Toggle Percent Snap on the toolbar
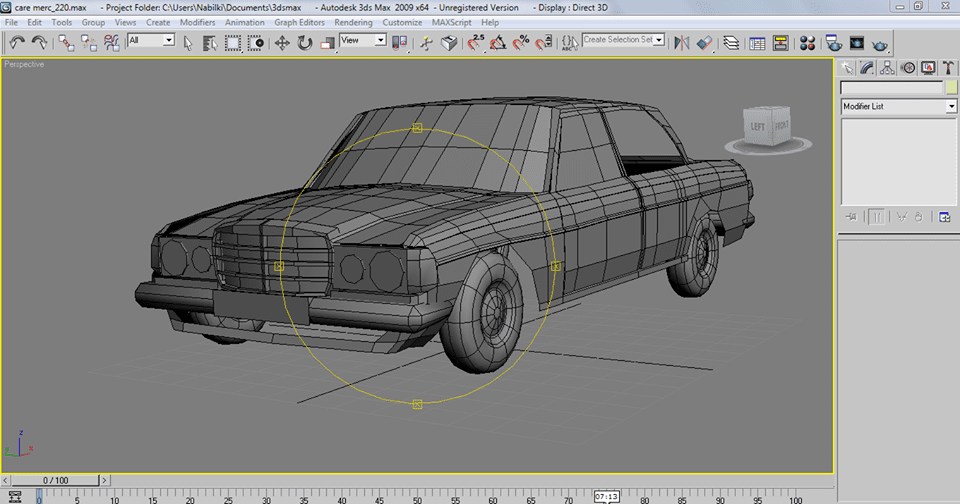The height and width of the screenshot is (504, 960). [x=520, y=42]
